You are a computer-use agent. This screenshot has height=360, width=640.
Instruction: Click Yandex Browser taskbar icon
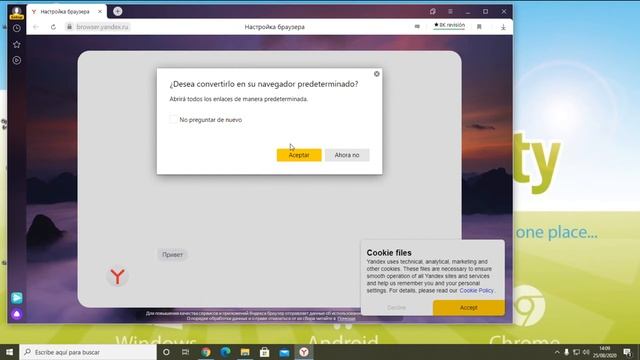304,352
